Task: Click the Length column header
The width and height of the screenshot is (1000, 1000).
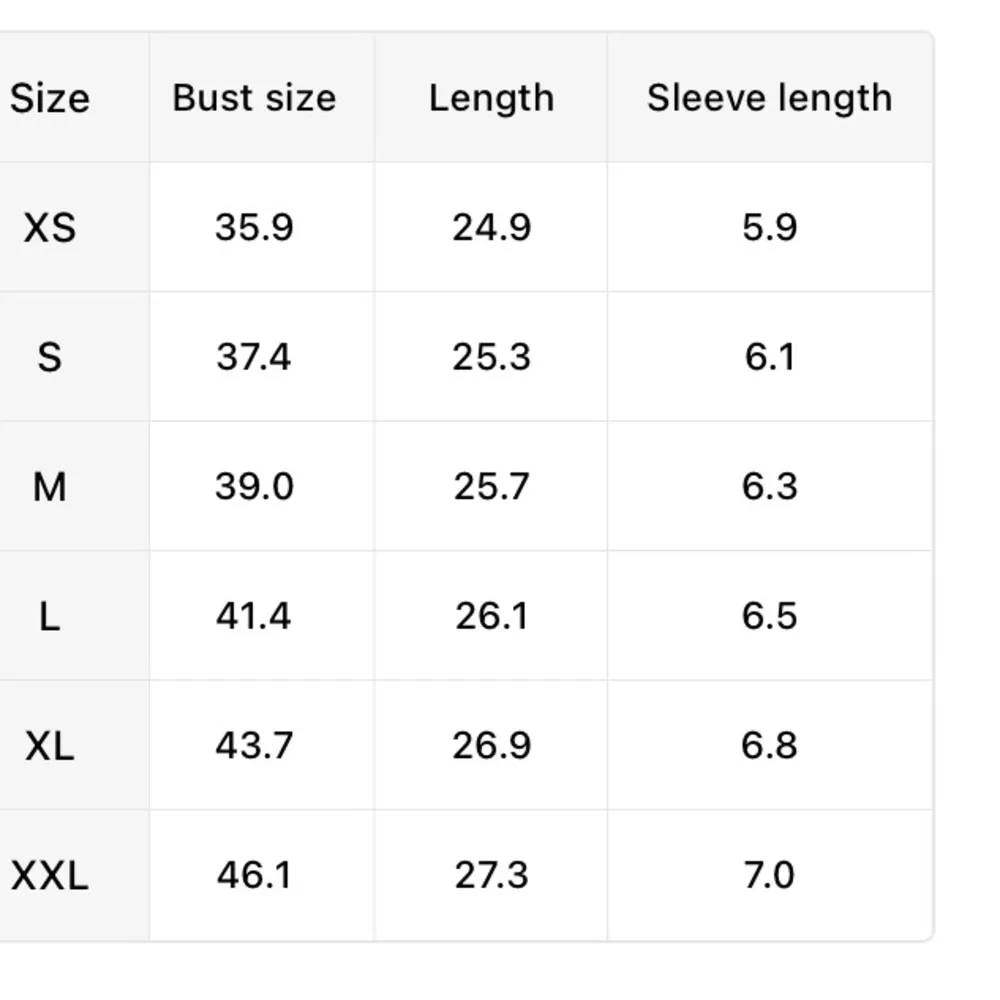Action: (491, 98)
